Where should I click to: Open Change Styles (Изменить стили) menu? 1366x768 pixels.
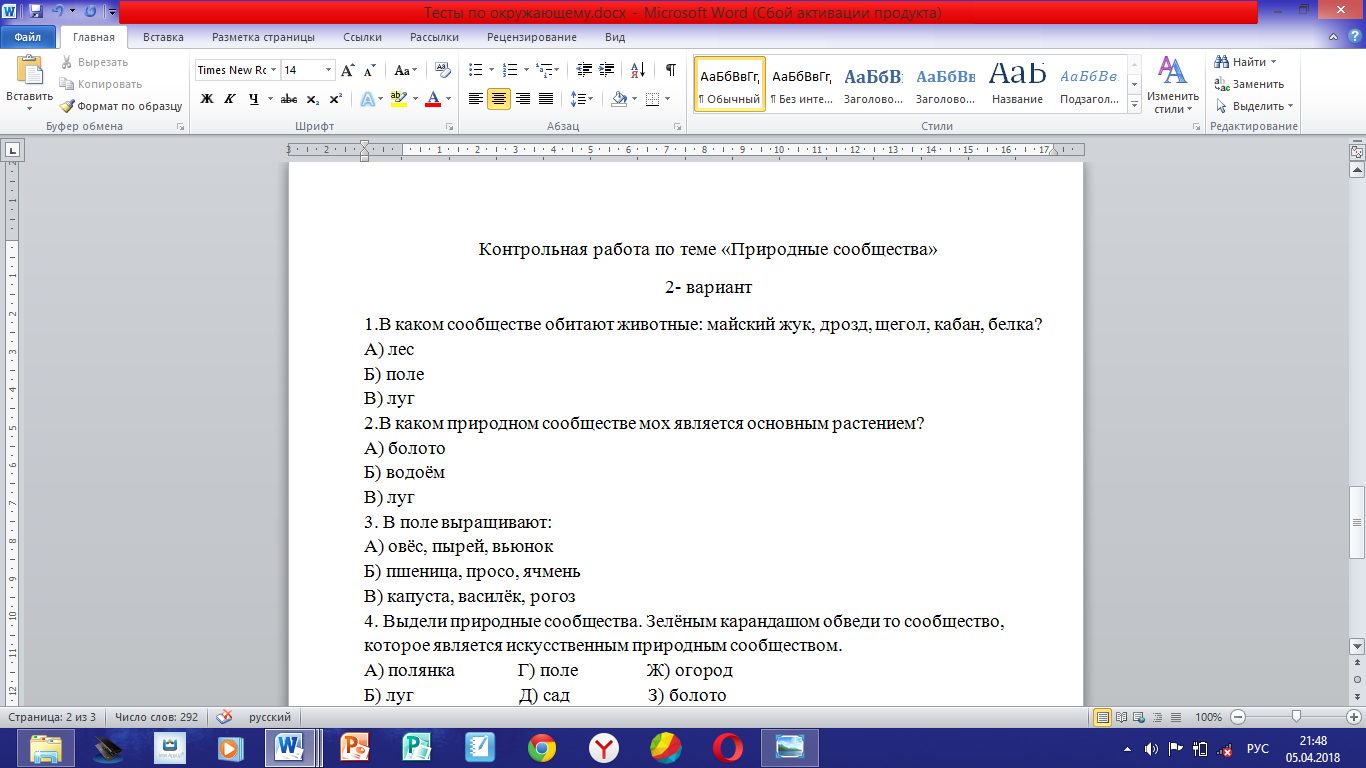click(1171, 85)
